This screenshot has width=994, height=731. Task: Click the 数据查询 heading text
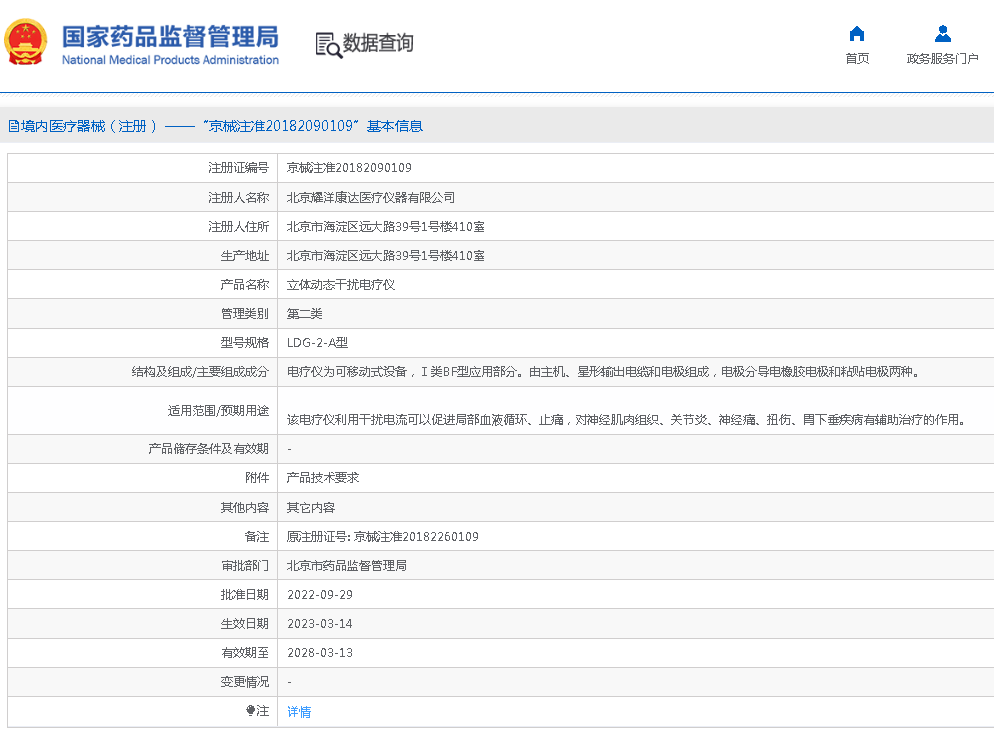tap(378, 43)
